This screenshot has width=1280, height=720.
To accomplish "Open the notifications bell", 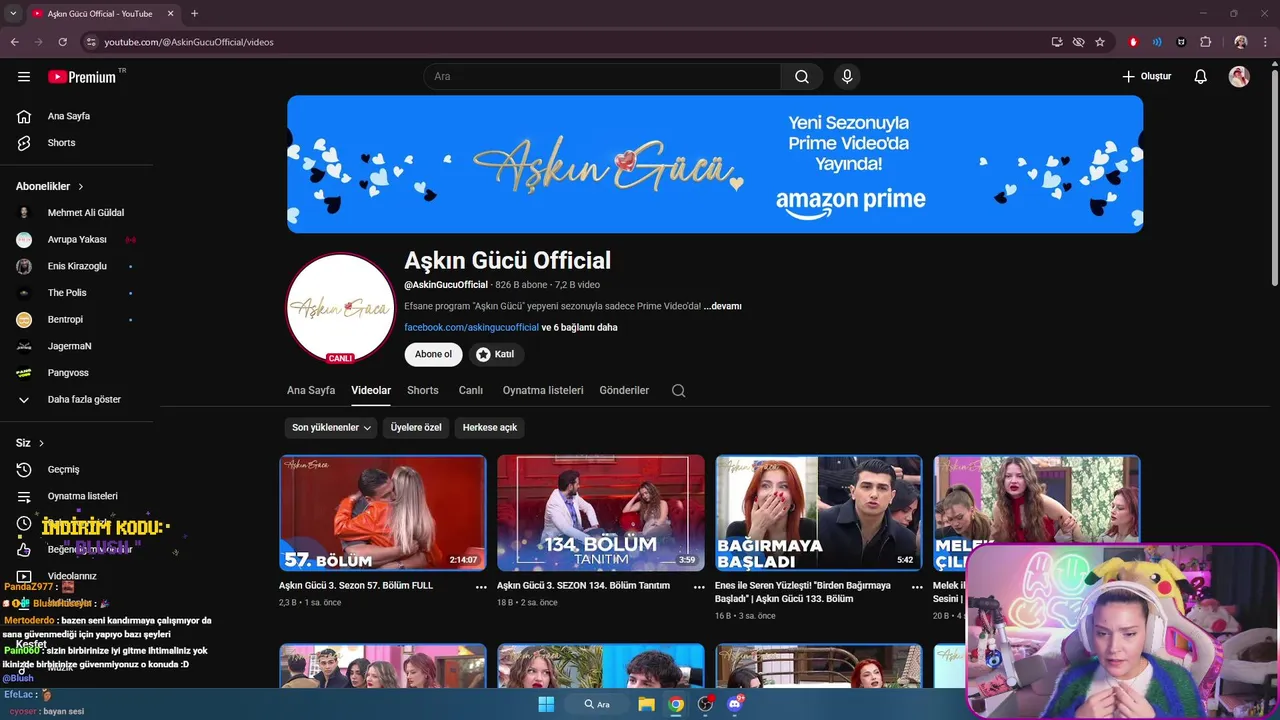I will point(1201,77).
